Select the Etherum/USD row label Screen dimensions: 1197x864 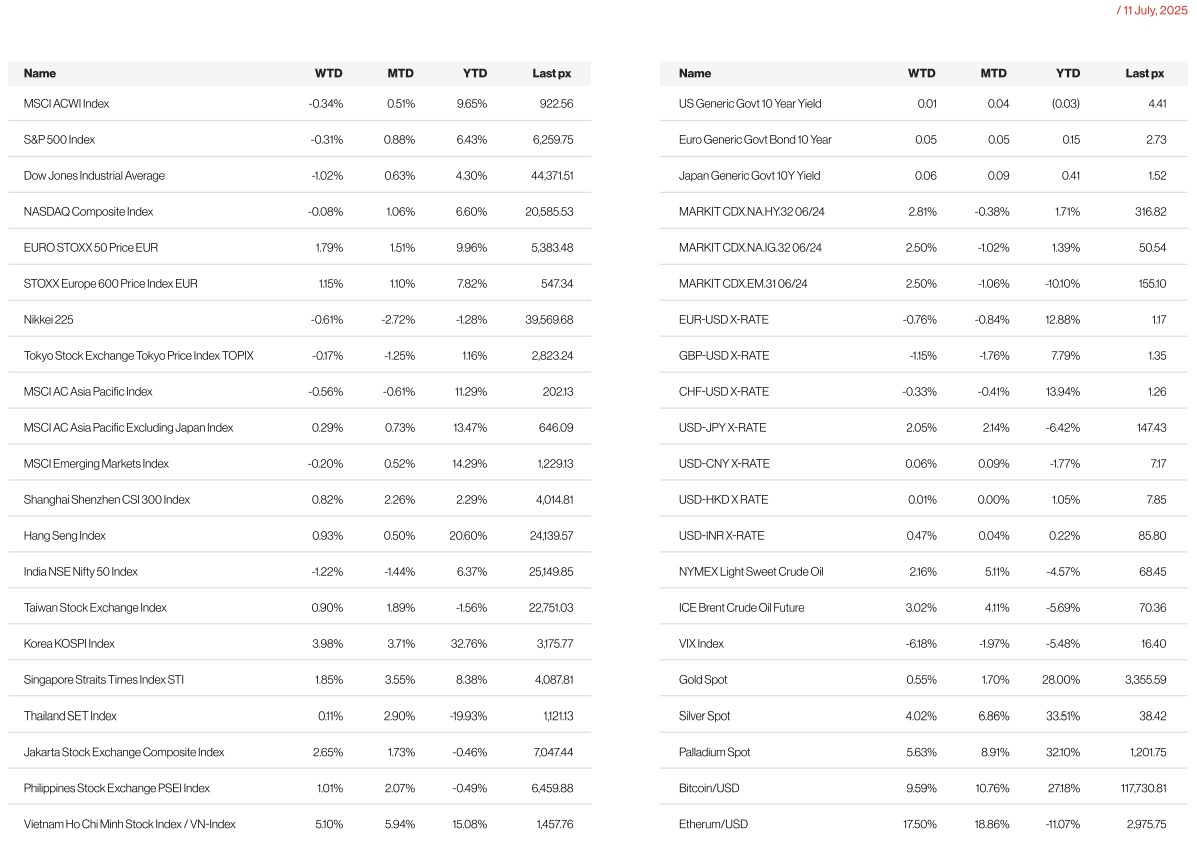coord(713,824)
